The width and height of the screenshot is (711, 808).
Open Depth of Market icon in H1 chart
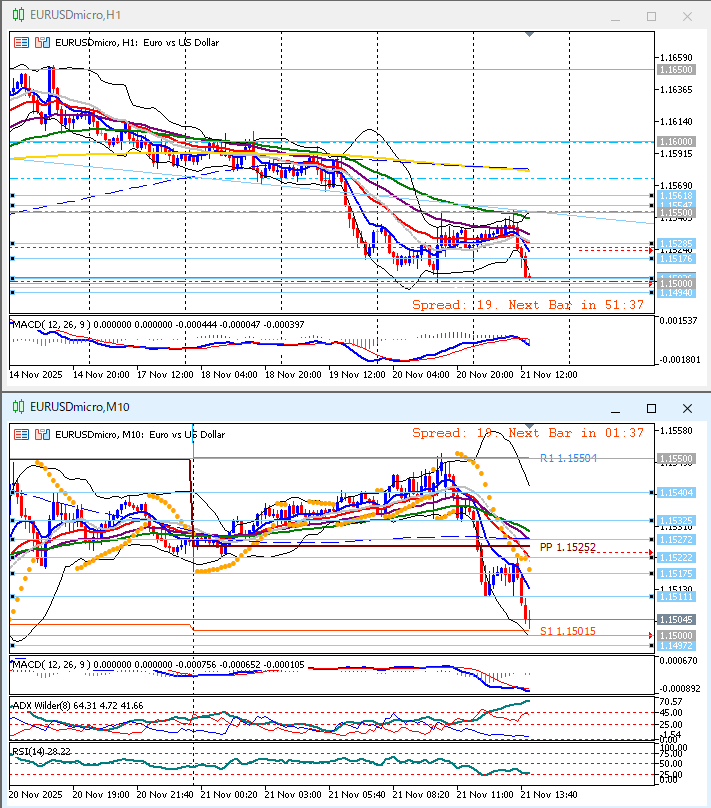(42, 43)
